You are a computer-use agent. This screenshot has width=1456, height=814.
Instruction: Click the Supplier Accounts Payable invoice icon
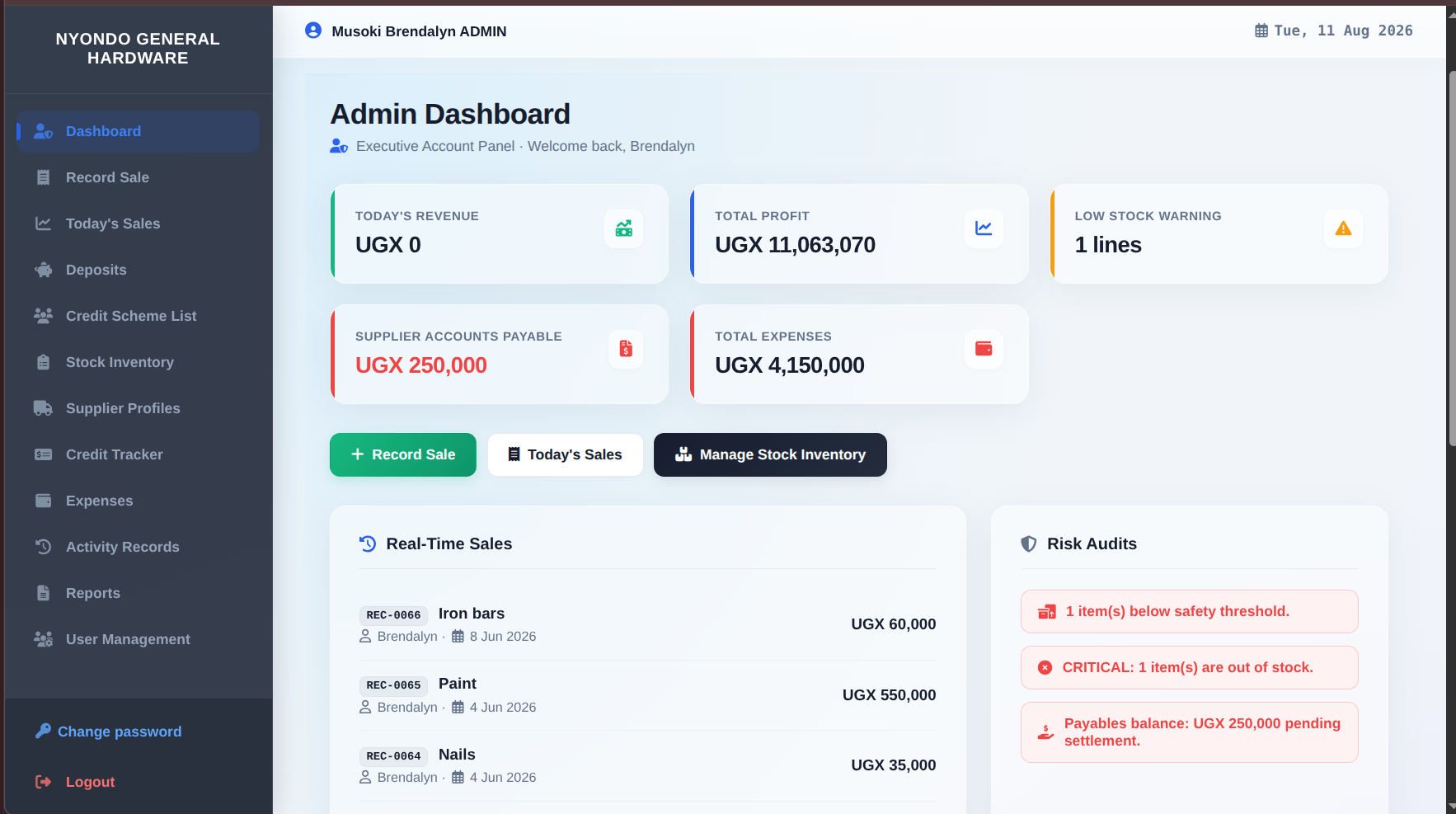626,349
